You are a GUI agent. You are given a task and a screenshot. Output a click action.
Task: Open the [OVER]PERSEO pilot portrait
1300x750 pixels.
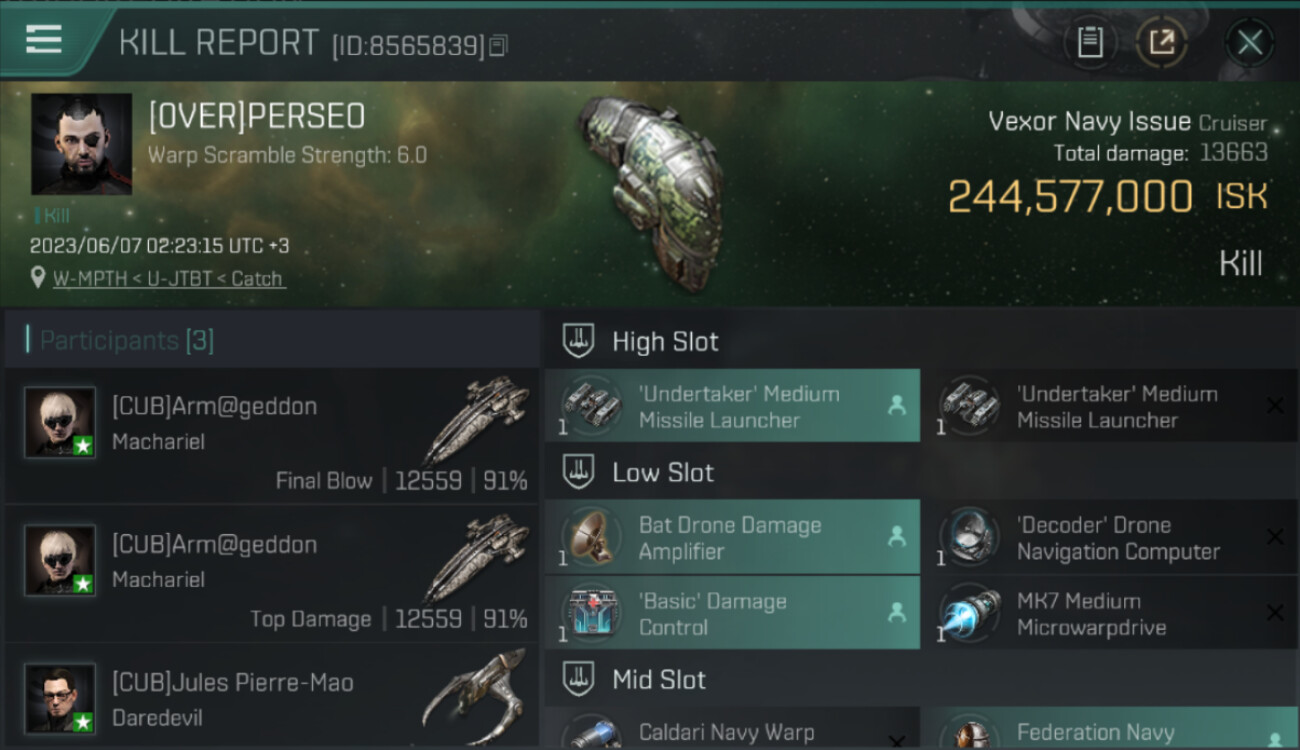point(81,144)
